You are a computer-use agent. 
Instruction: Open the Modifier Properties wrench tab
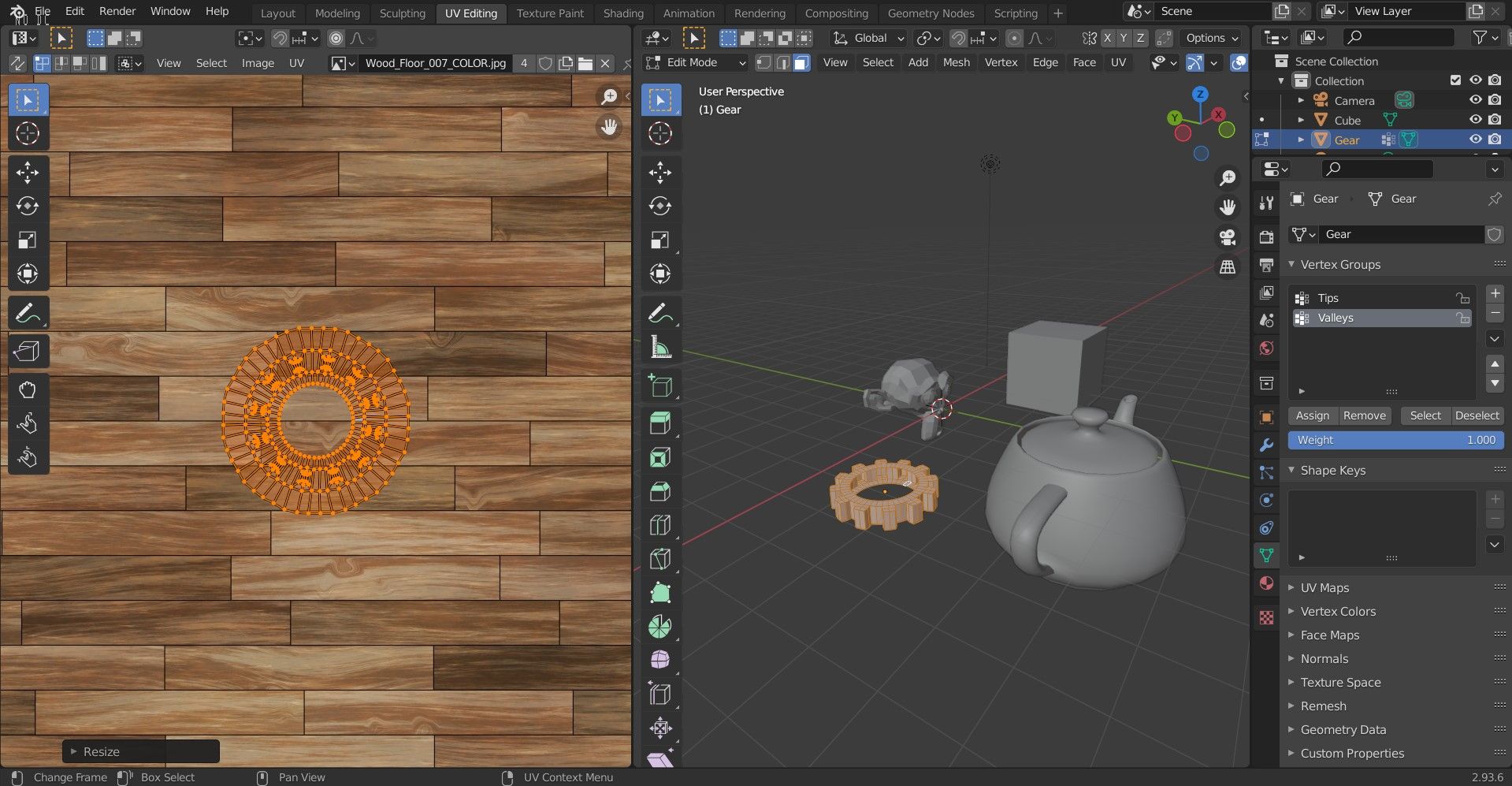(x=1266, y=445)
